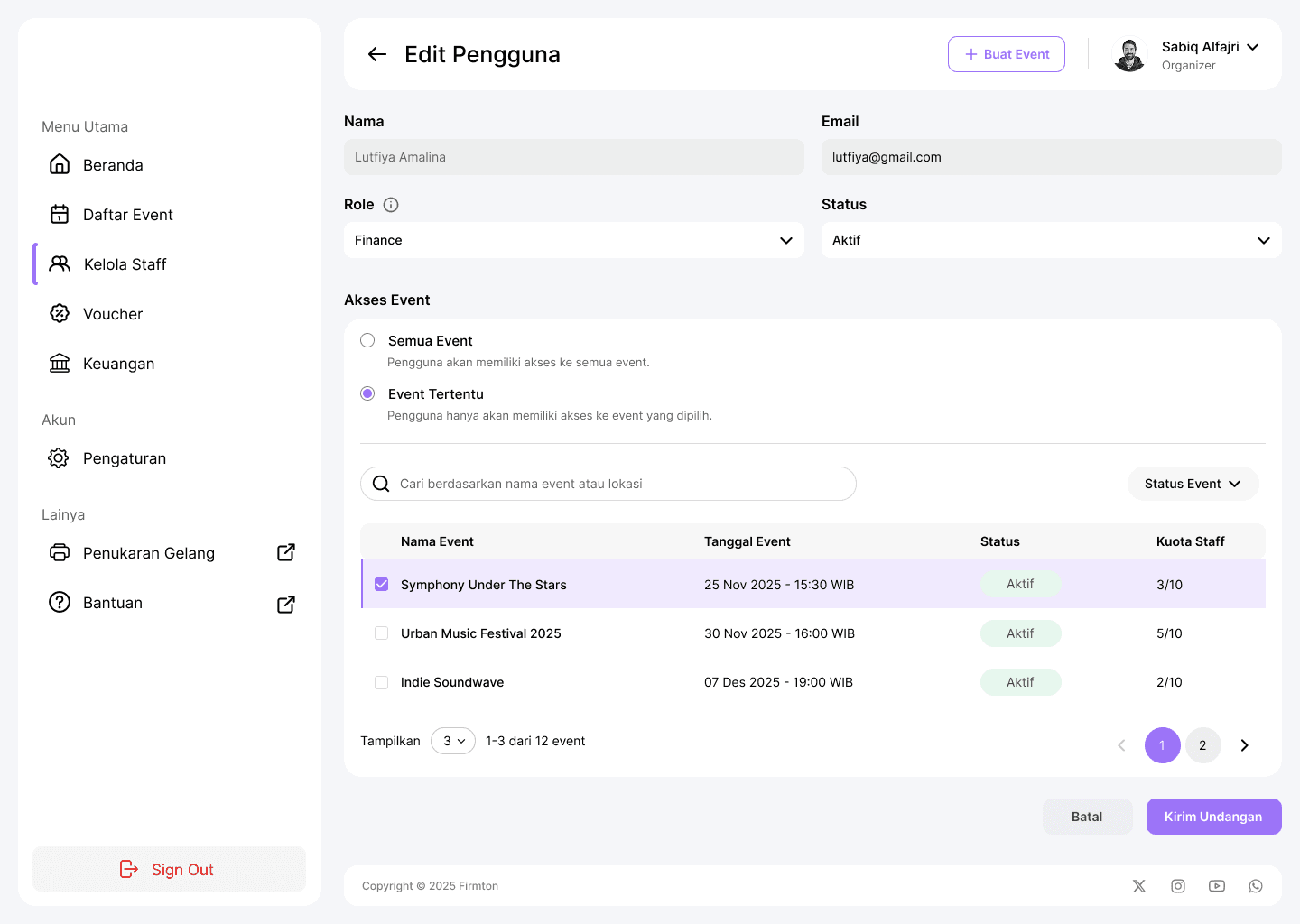Image resolution: width=1300 pixels, height=924 pixels.
Task: Open the Instagram footer icon
Action: (1178, 886)
